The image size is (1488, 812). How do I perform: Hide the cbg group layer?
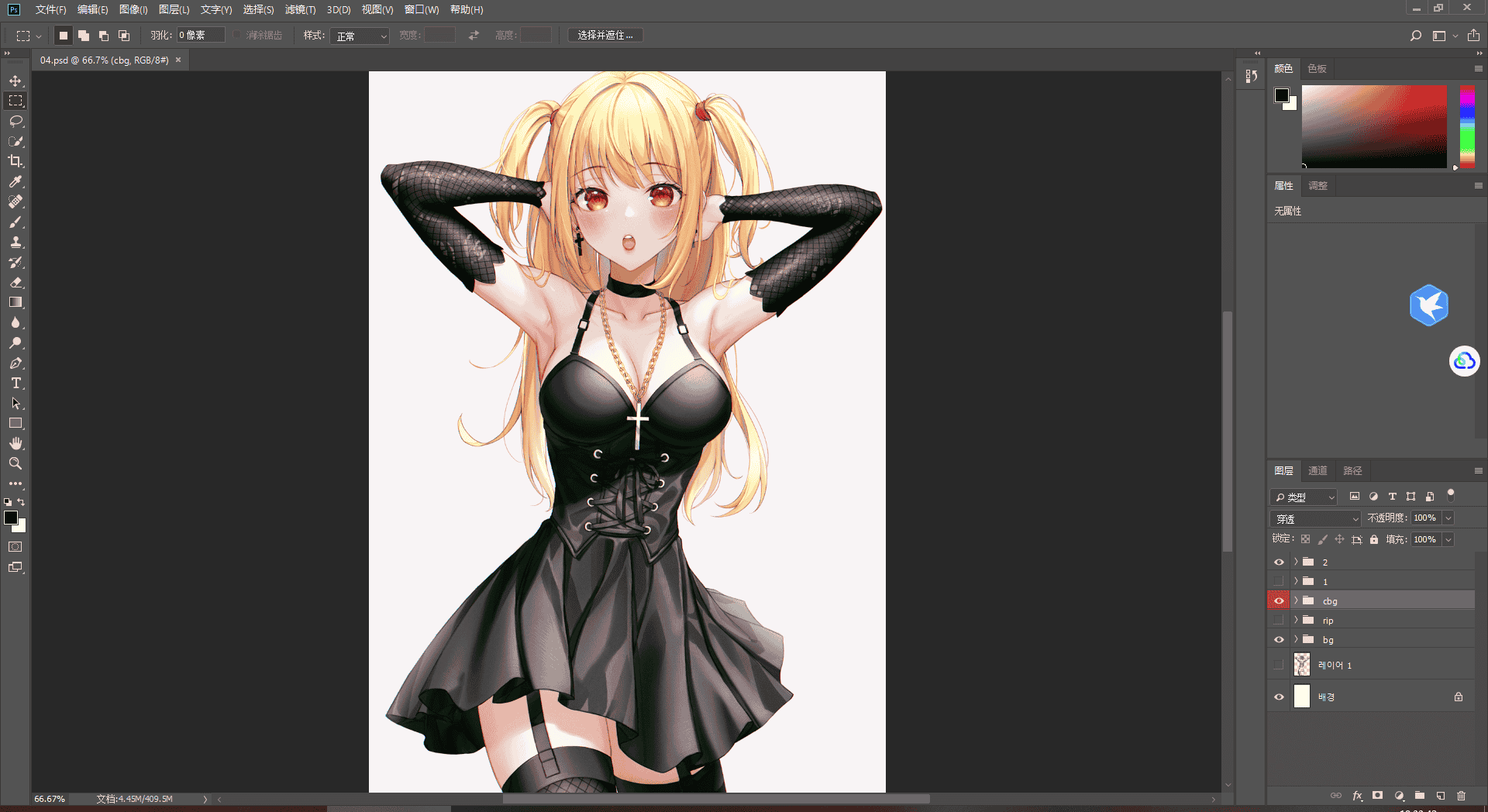click(1279, 600)
